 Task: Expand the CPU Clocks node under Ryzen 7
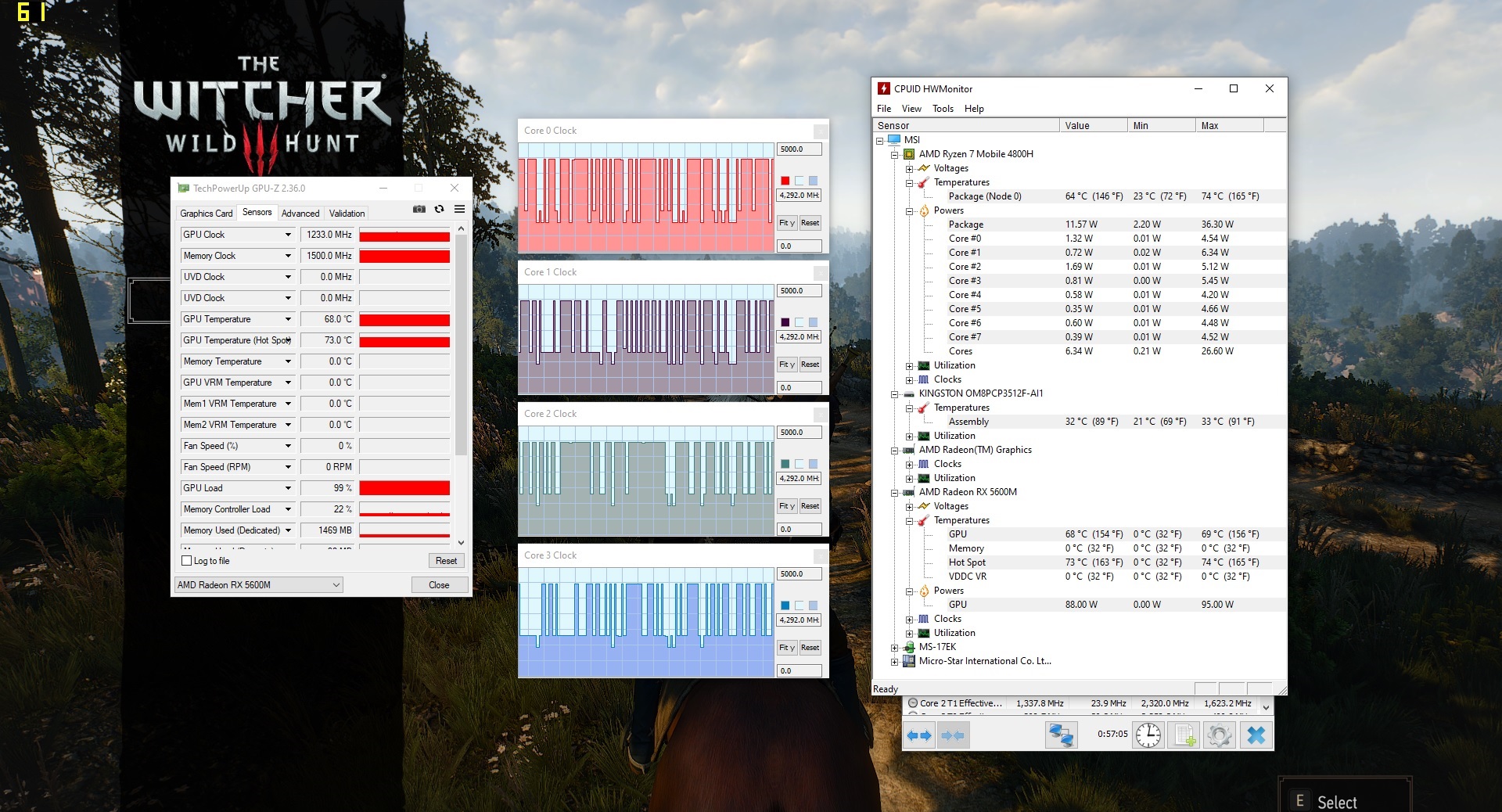tap(909, 380)
